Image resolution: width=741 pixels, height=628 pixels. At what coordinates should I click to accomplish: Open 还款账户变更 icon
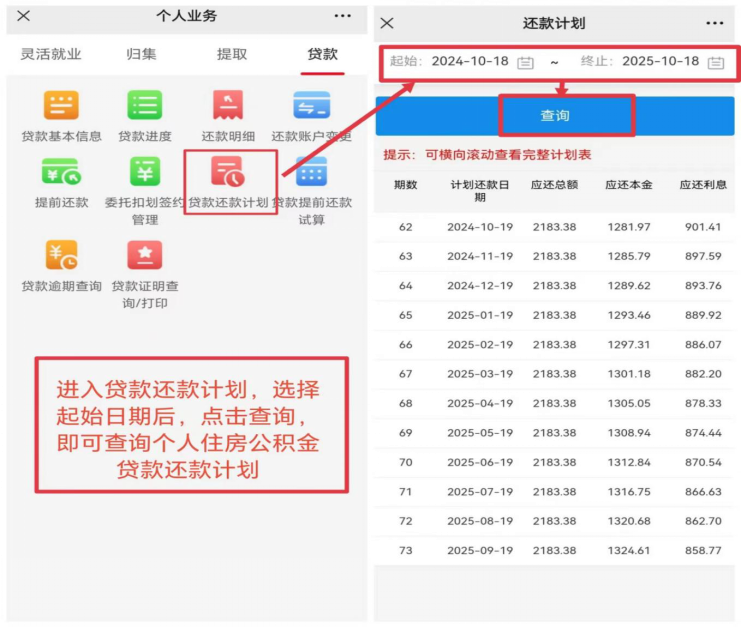[x=311, y=106]
